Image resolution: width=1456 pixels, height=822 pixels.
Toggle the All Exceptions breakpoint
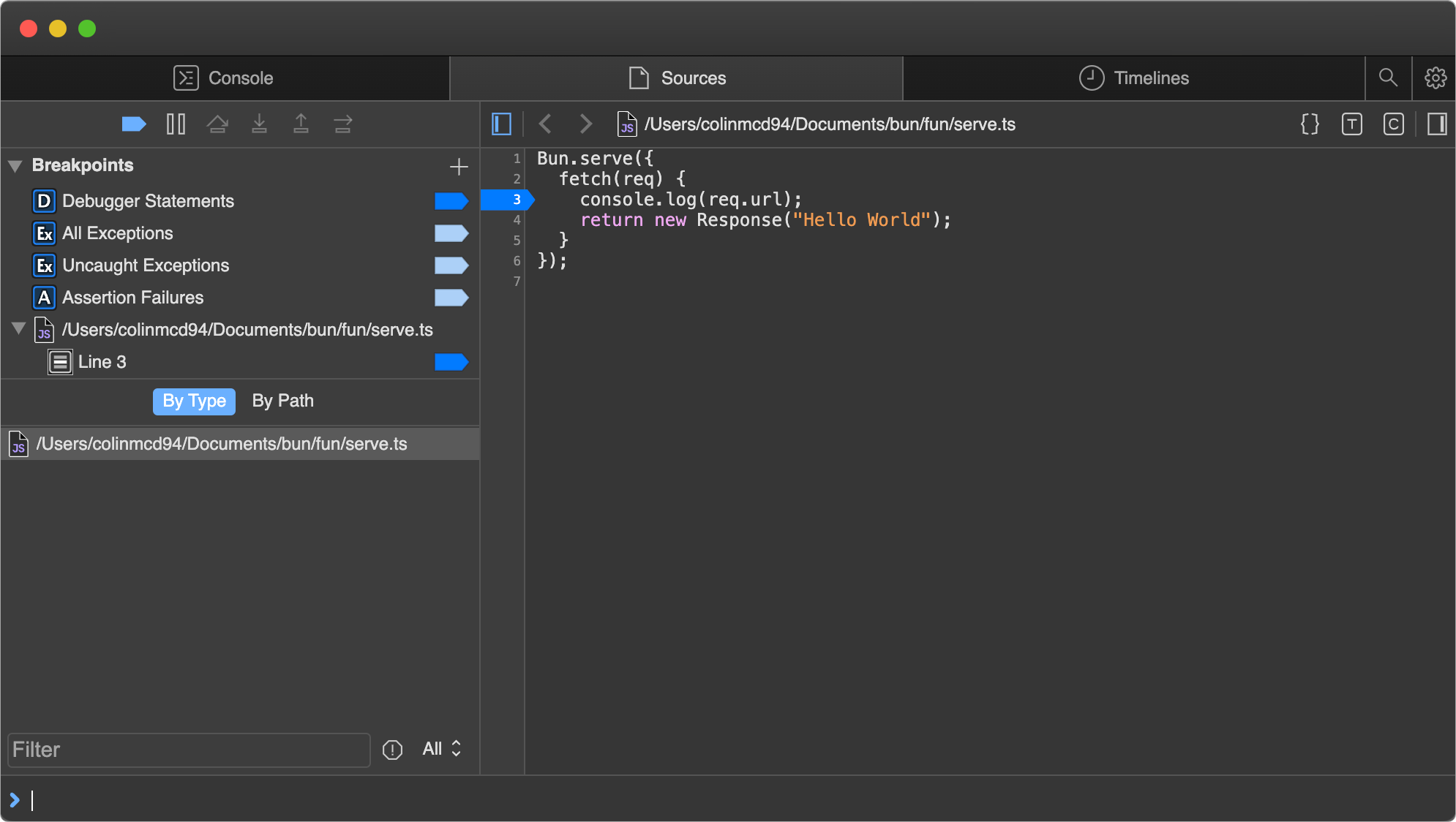(x=451, y=233)
